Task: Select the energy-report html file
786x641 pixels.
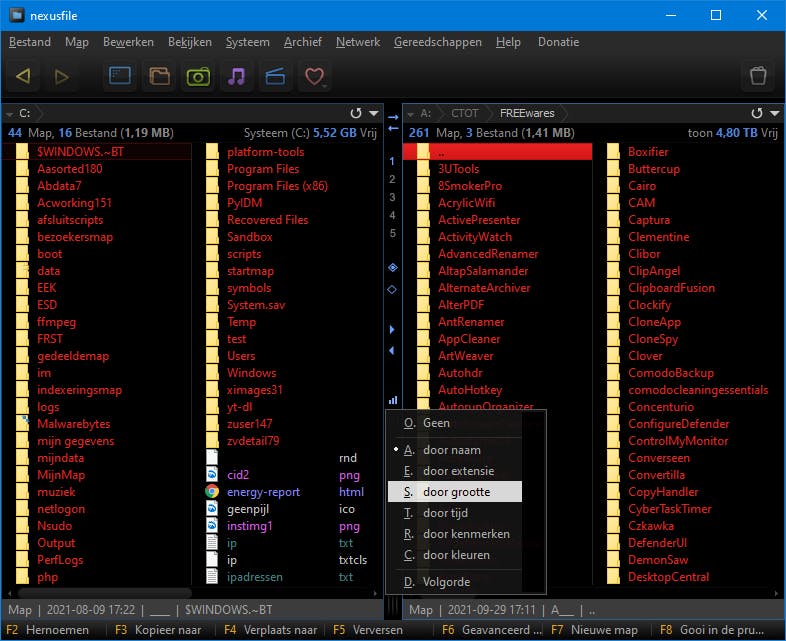Action: click(286, 492)
